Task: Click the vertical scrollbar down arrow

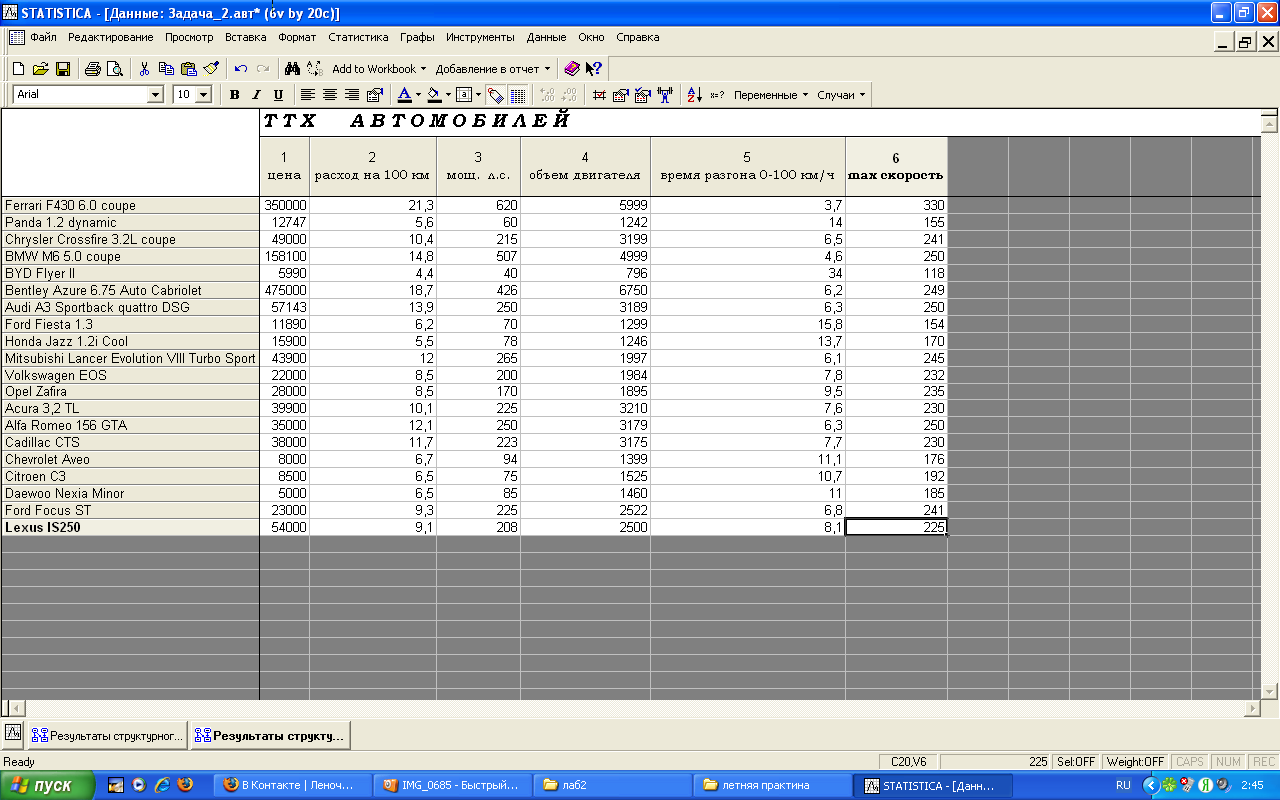Action: 1270,691
